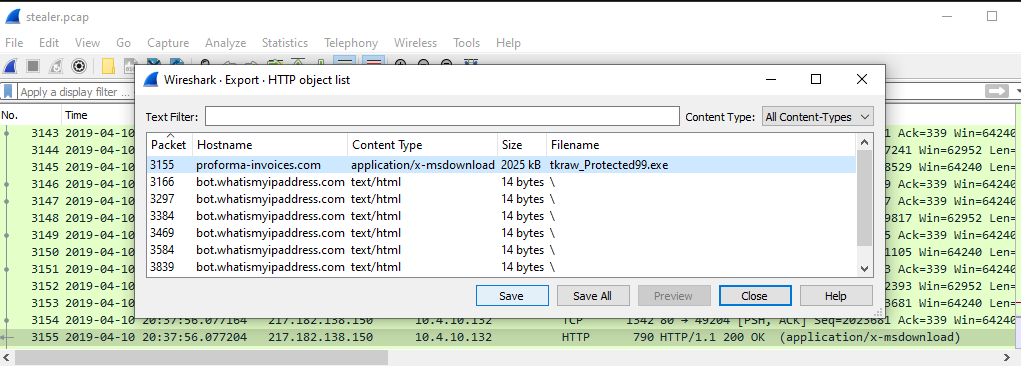Screen dimensions: 1021x366
Task: Open the Tools menu
Action: (466, 43)
